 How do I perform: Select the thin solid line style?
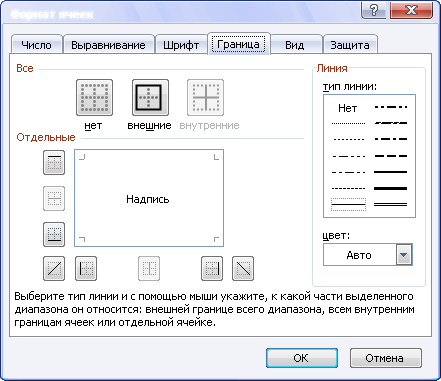(348, 204)
